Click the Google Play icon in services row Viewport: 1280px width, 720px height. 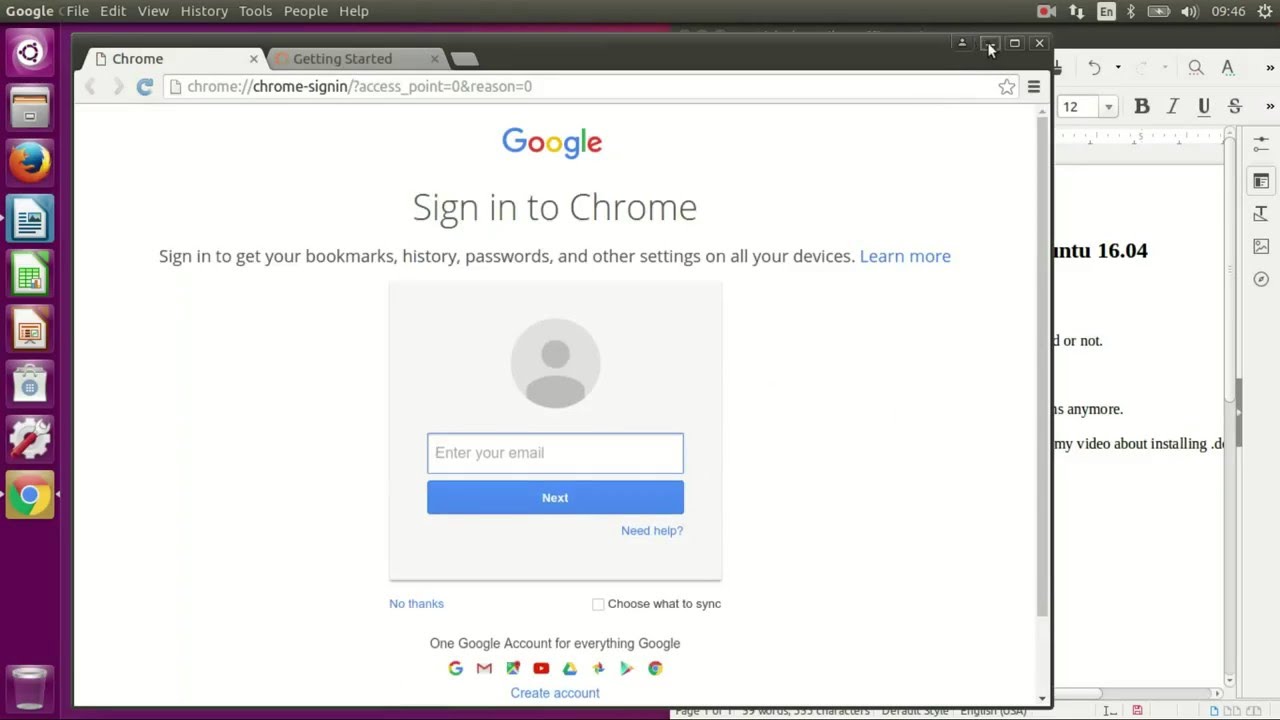click(x=627, y=668)
